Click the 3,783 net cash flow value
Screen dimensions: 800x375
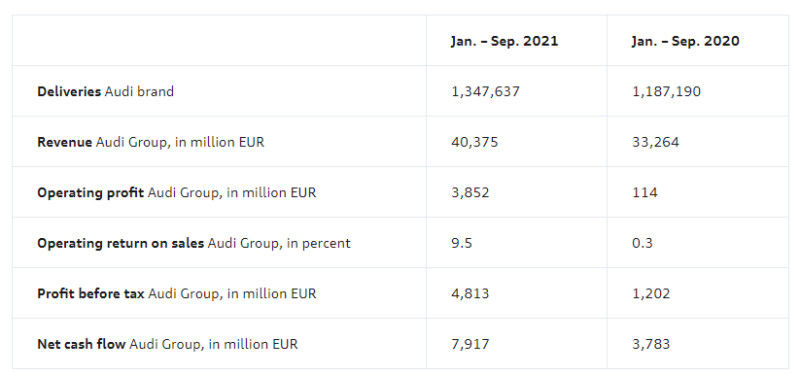[651, 344]
